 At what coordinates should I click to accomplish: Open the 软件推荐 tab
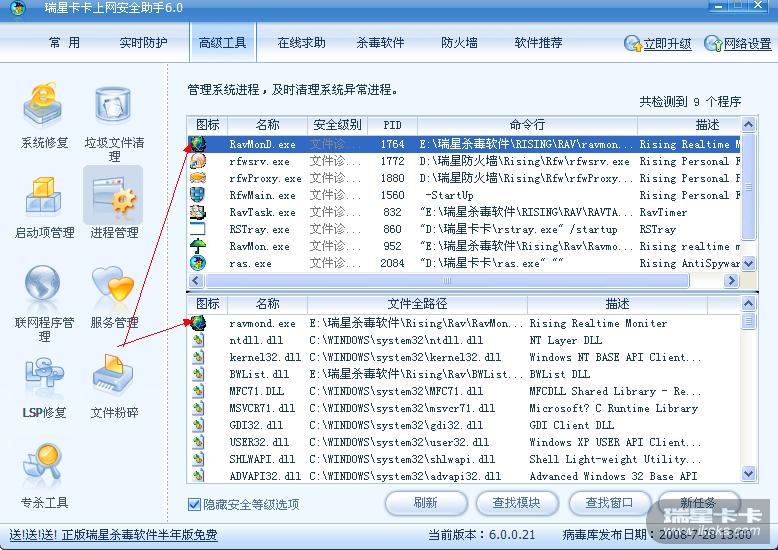pos(538,43)
